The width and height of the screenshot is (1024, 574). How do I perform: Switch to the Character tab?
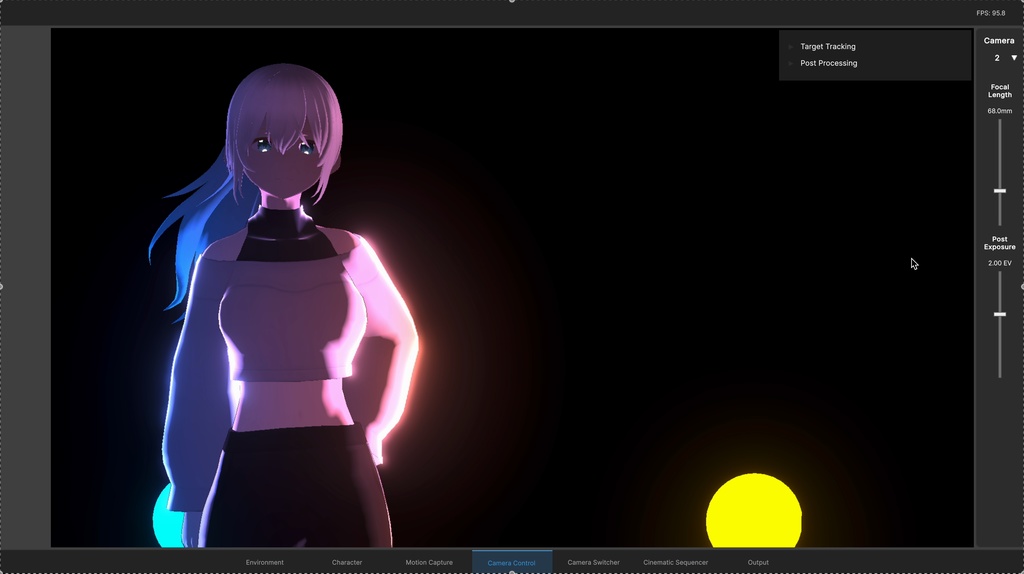[347, 562]
